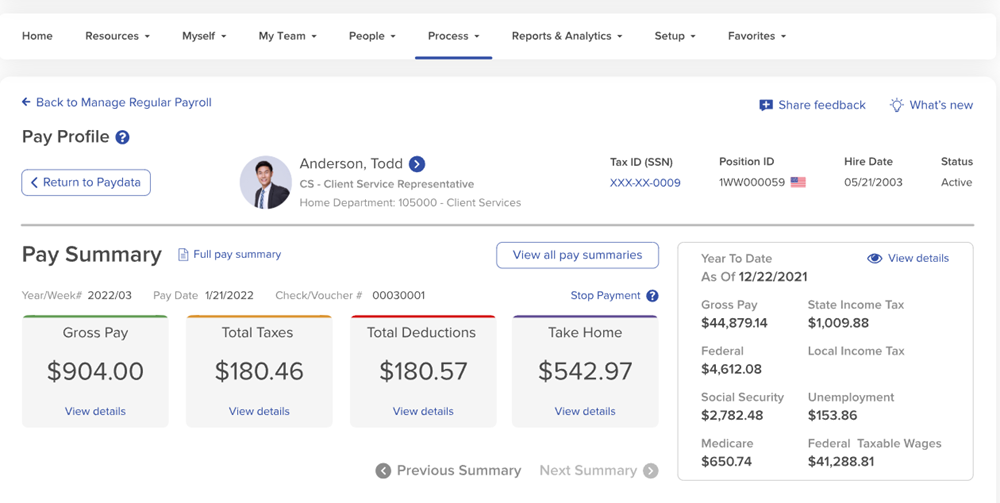1000x503 pixels.
Task: Click the Next Summary text
Action: [x=588, y=471]
